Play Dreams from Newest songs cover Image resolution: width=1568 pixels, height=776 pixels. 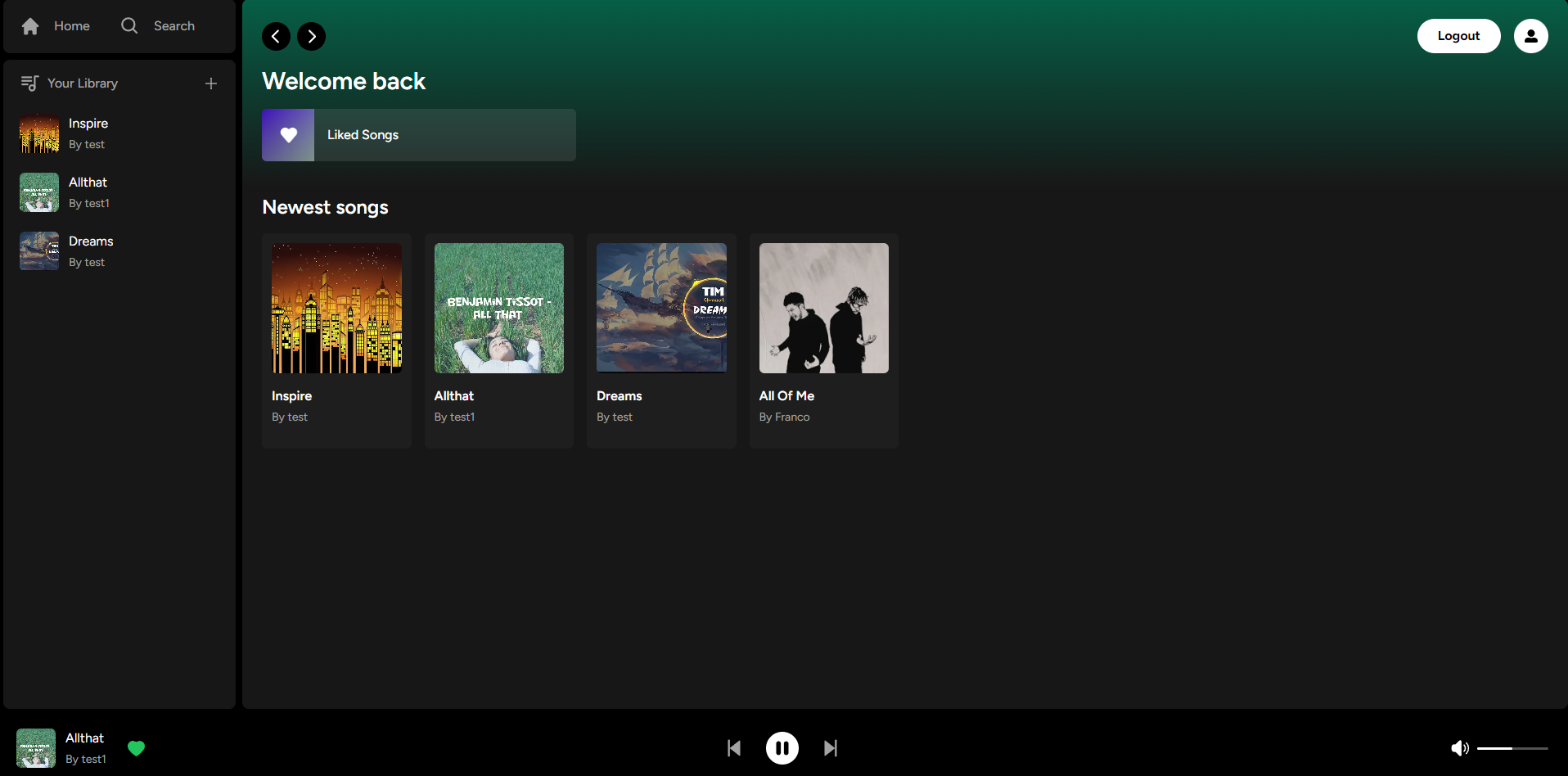tap(661, 308)
